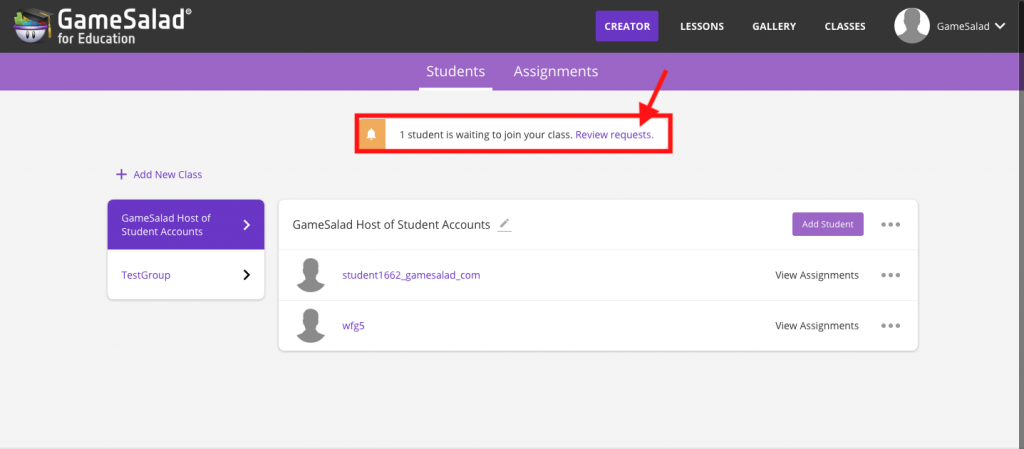Click avatar of student wfg5

[311, 326]
